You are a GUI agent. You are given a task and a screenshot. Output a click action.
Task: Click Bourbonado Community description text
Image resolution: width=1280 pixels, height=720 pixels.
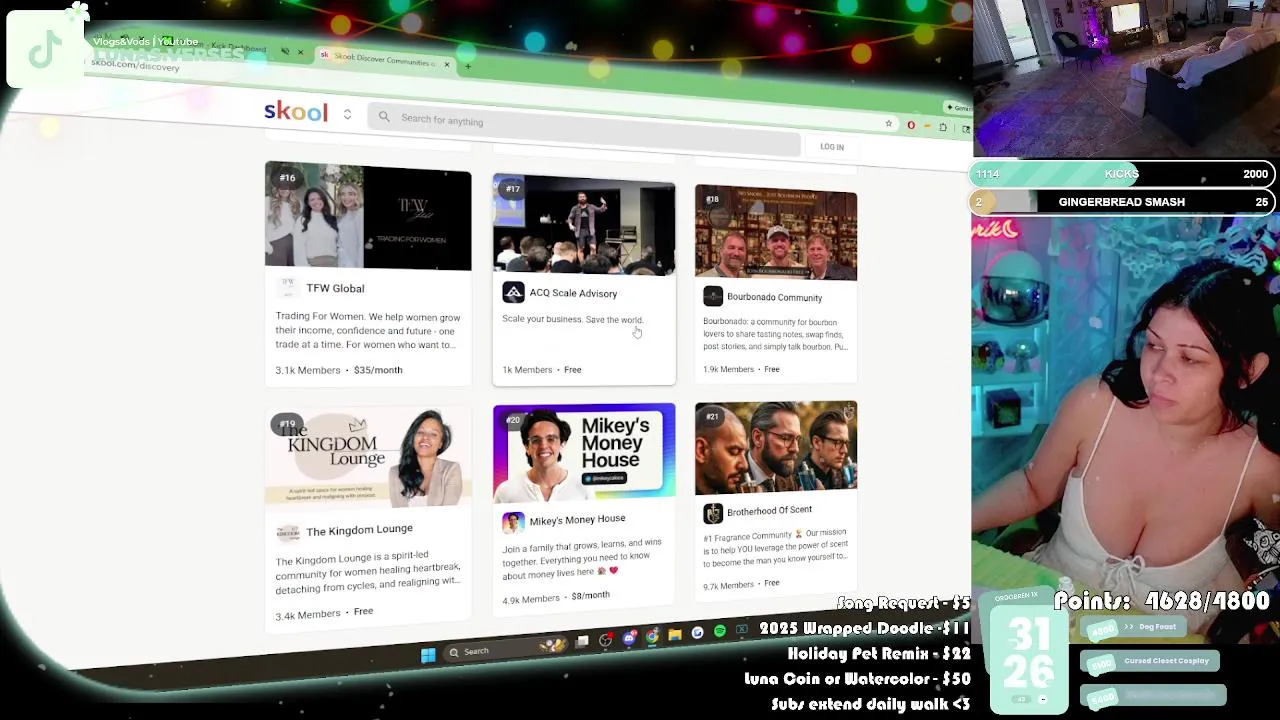[x=775, y=334]
